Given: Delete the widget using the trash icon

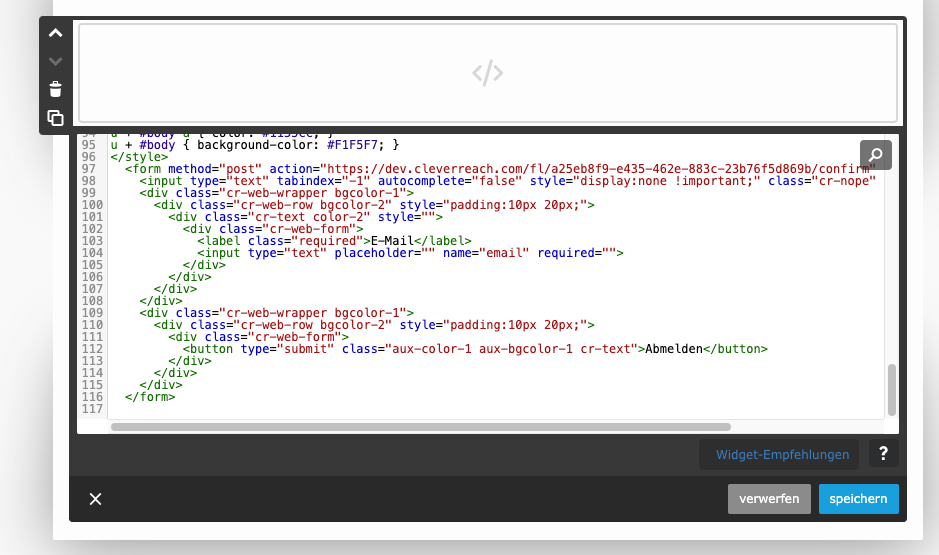Looking at the screenshot, I should pyautogui.click(x=56, y=89).
